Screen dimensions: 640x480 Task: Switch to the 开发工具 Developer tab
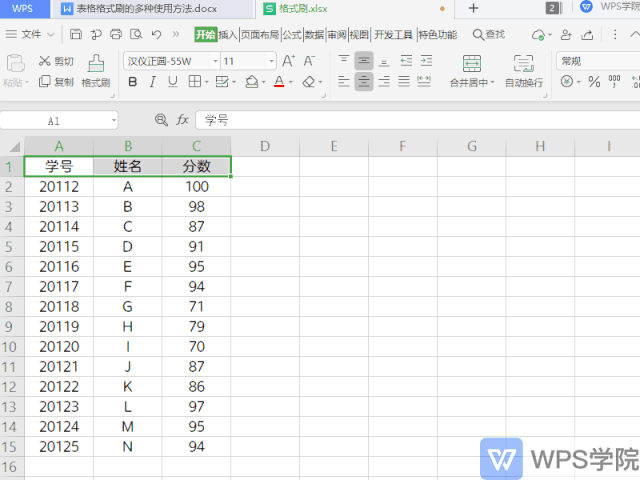(x=393, y=35)
